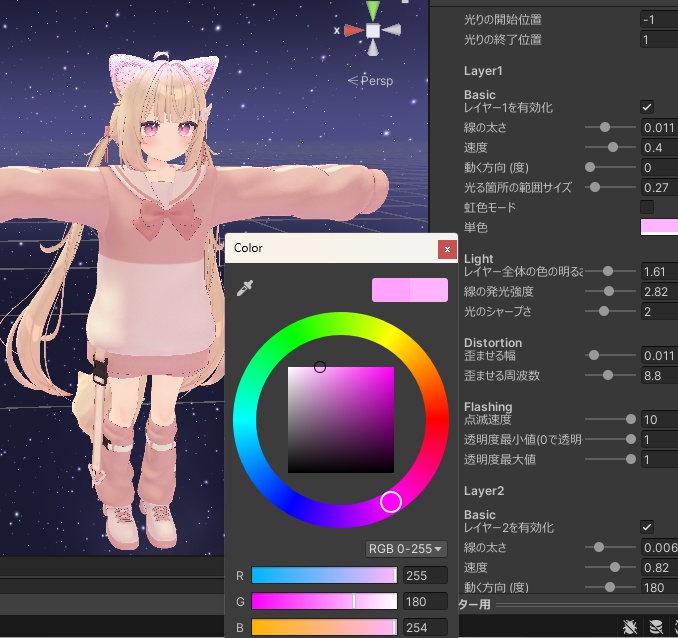Adjust the 線の発光強度 slider
Screen dimensions: 678x638
[611, 291]
